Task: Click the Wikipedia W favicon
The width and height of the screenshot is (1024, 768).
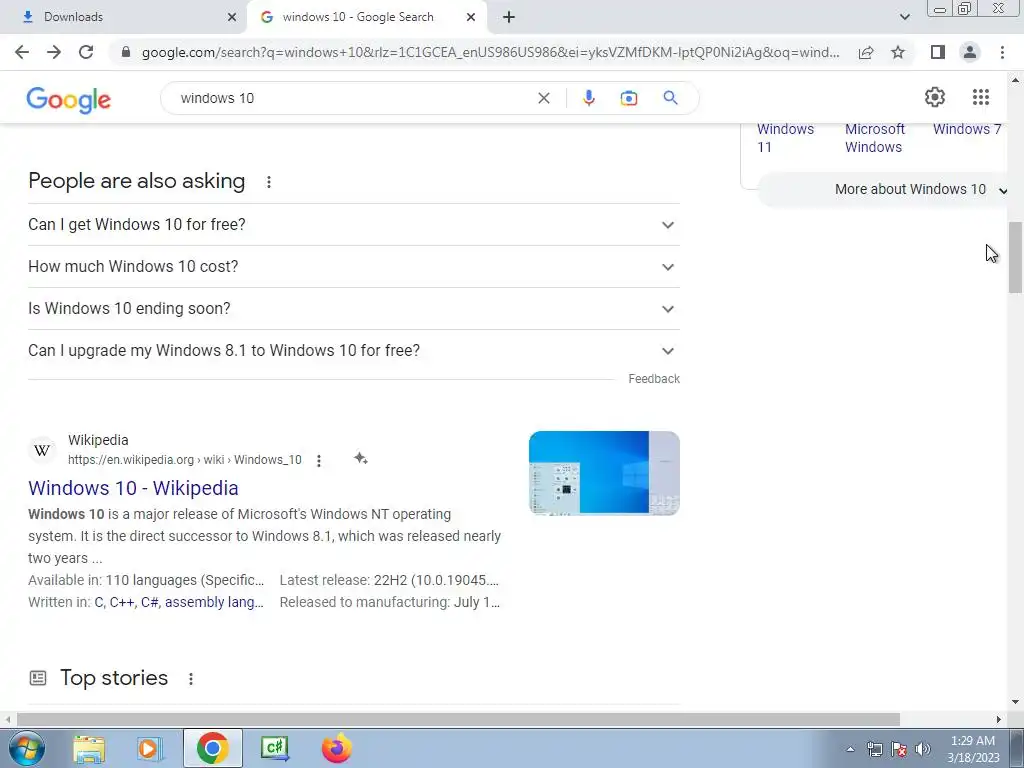Action: (42, 450)
